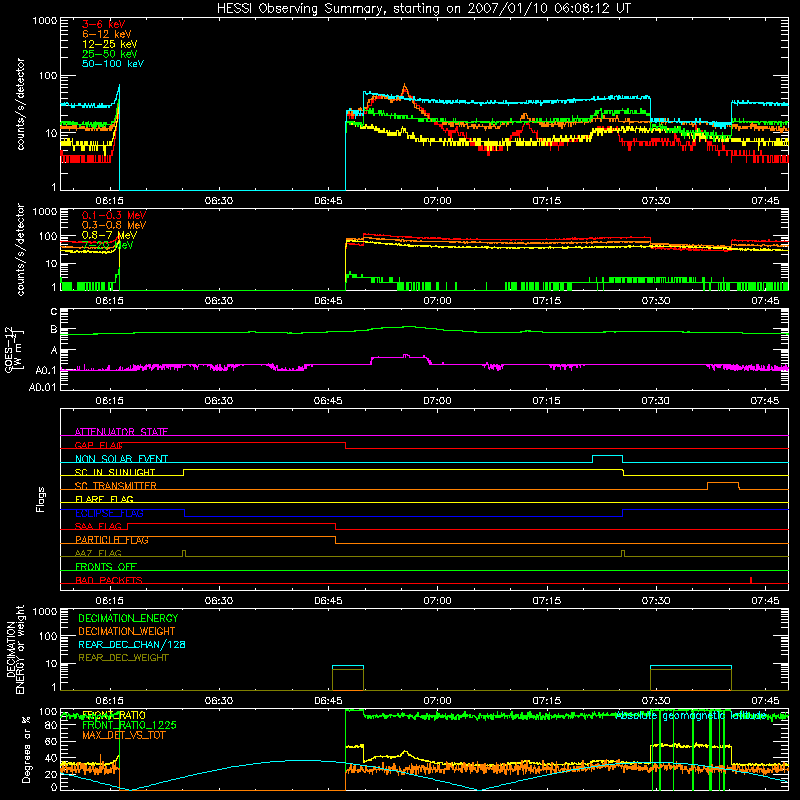
Task: Click the red BAD_PACKETS spike marker
Action: point(751,580)
